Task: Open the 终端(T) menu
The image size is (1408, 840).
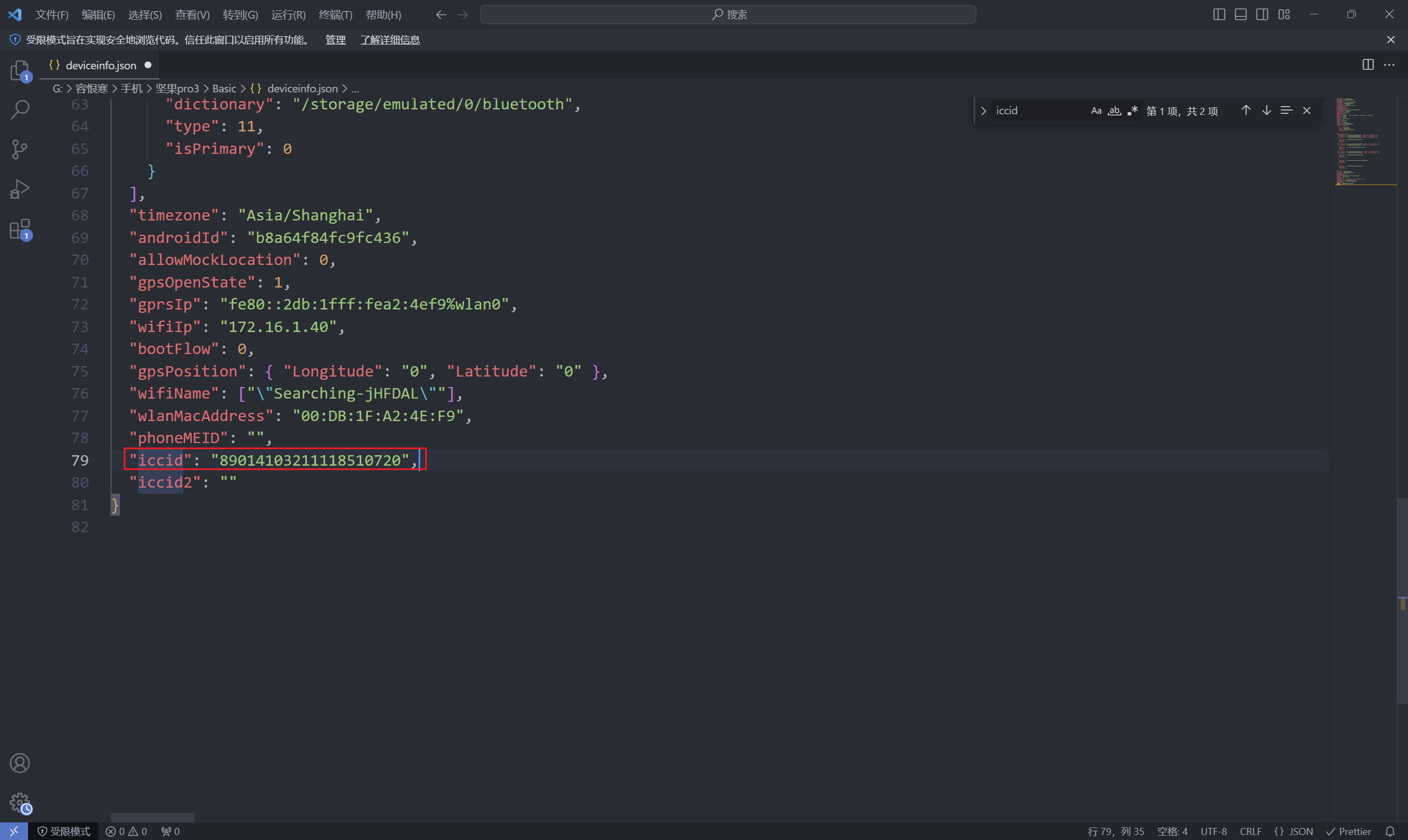Action: (335, 15)
